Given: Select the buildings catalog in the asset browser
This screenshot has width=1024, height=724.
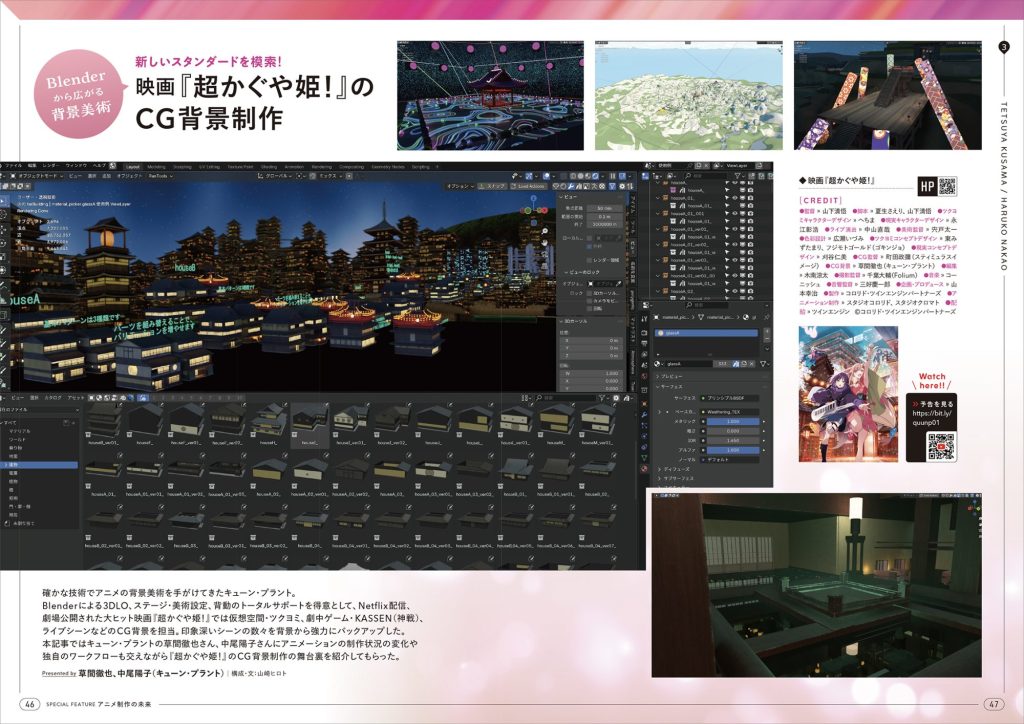Looking at the screenshot, I should [39, 465].
